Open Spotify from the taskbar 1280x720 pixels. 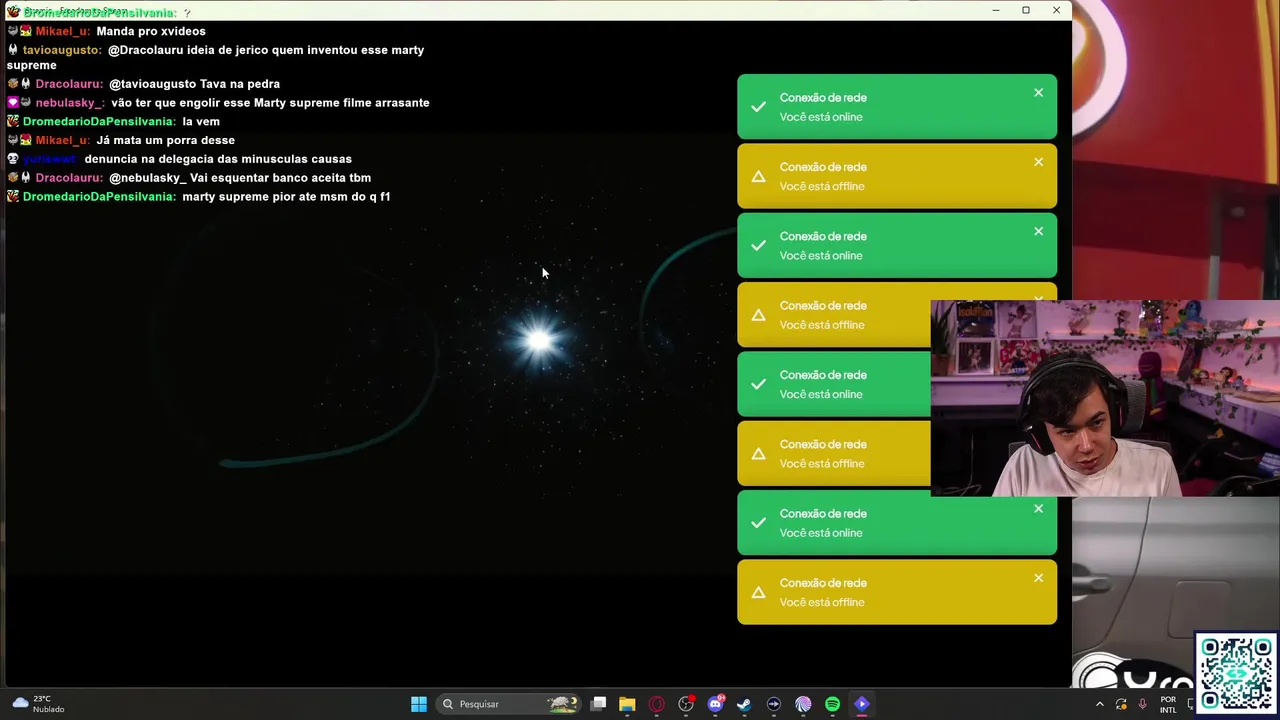832,704
